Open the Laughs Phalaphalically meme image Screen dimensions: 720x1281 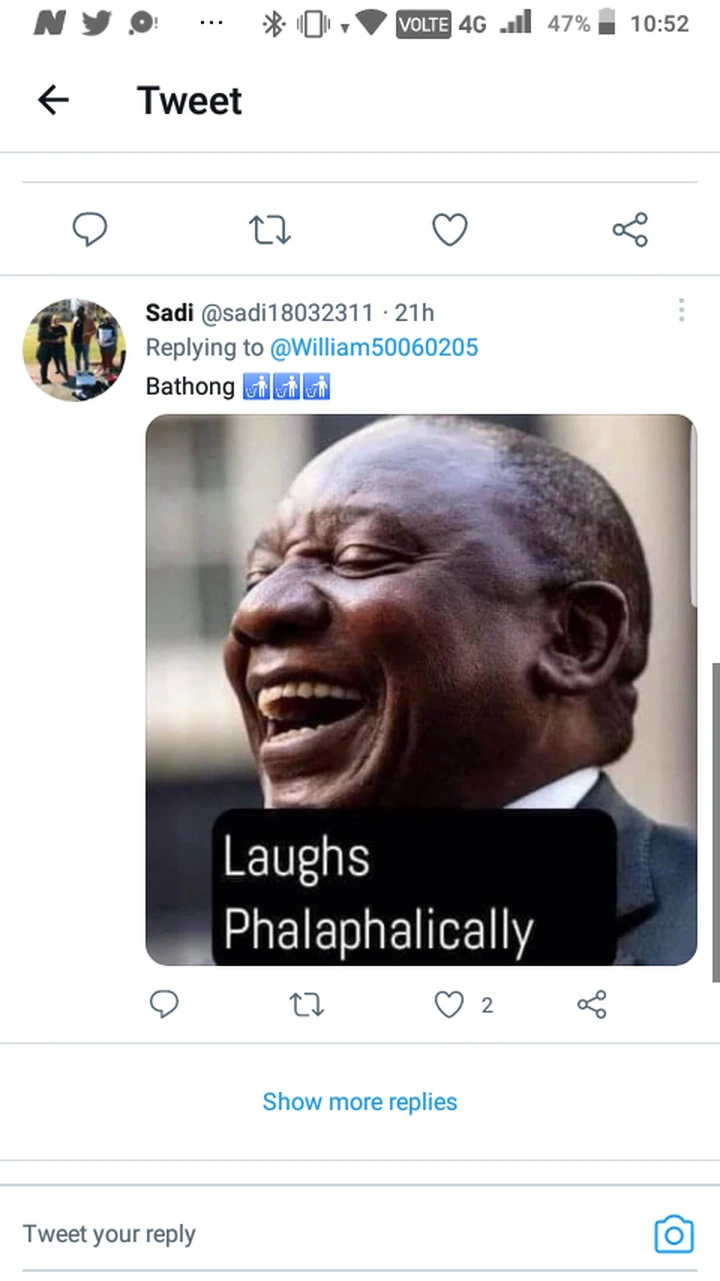(421, 690)
